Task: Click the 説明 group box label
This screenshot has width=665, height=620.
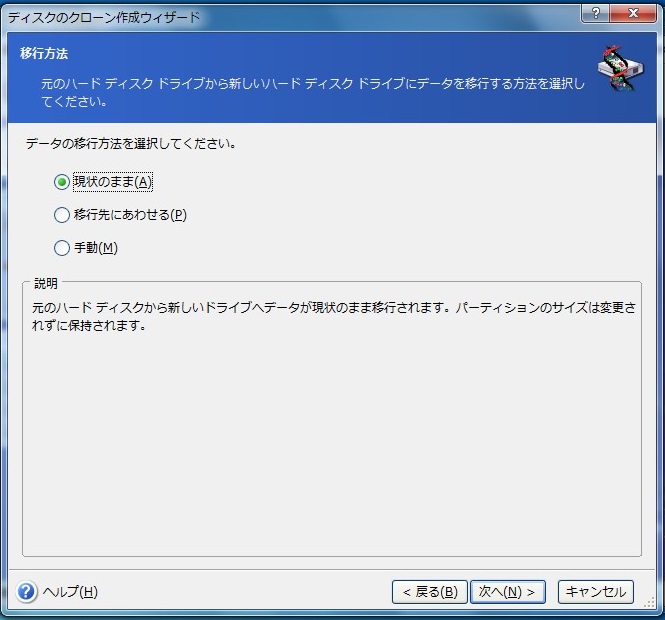Action: (x=46, y=283)
